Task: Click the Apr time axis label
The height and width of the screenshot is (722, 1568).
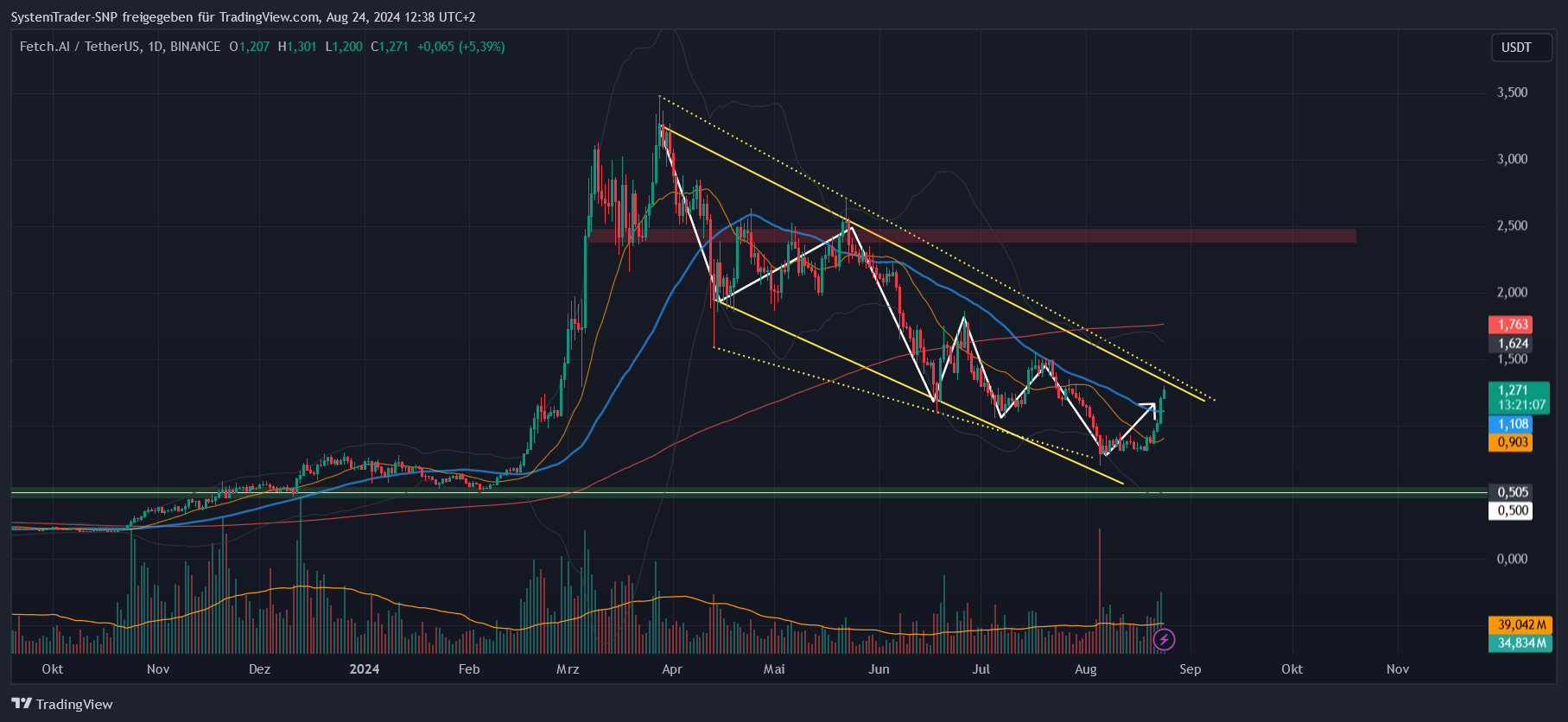Action: [x=672, y=669]
